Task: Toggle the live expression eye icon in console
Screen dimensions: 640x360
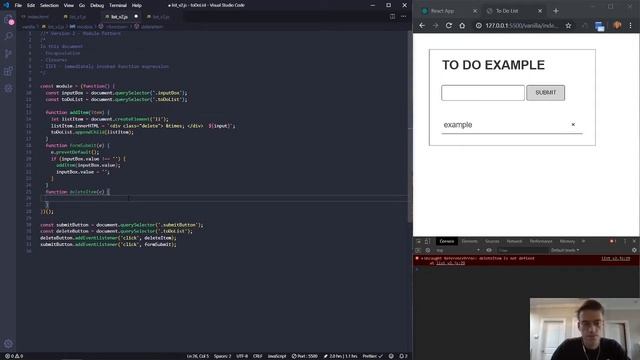Action: coord(489,250)
